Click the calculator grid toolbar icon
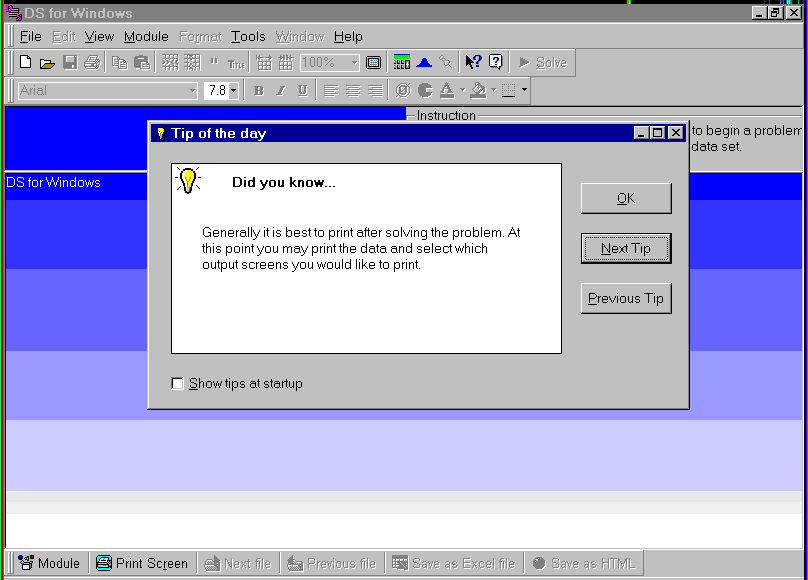Image resolution: width=808 pixels, height=580 pixels. click(x=402, y=63)
